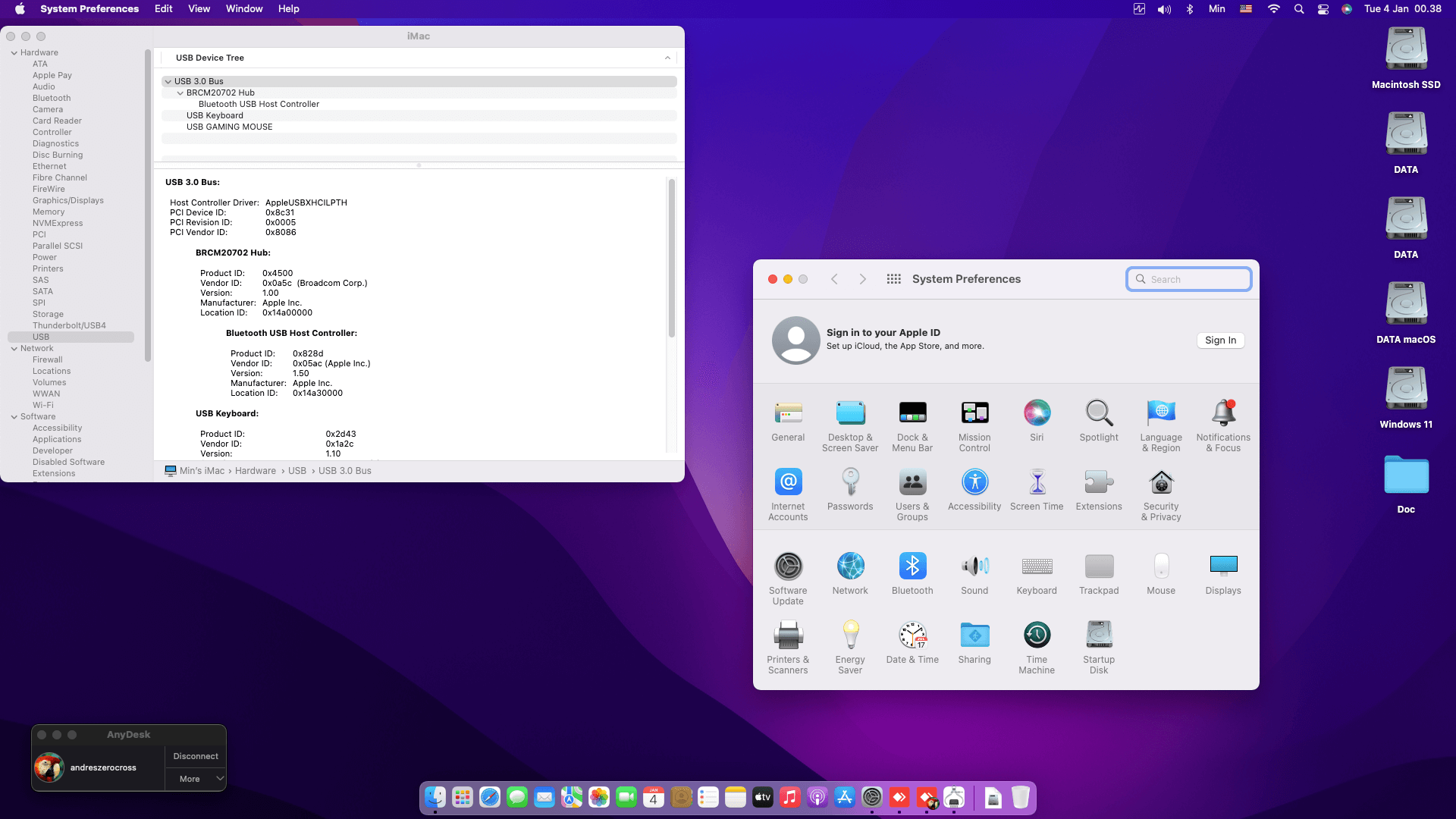Viewport: 1456px width, 819px height.
Task: Open Bluetooth preferences pane
Action: coord(912,575)
